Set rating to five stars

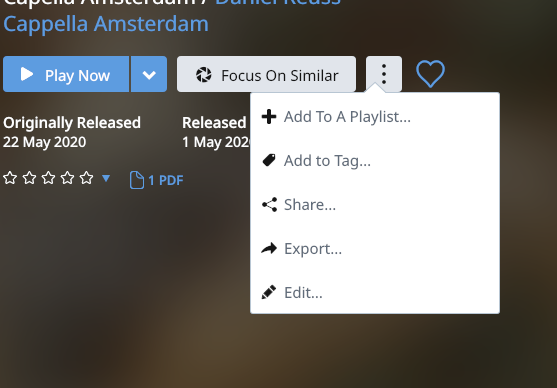tap(86, 178)
